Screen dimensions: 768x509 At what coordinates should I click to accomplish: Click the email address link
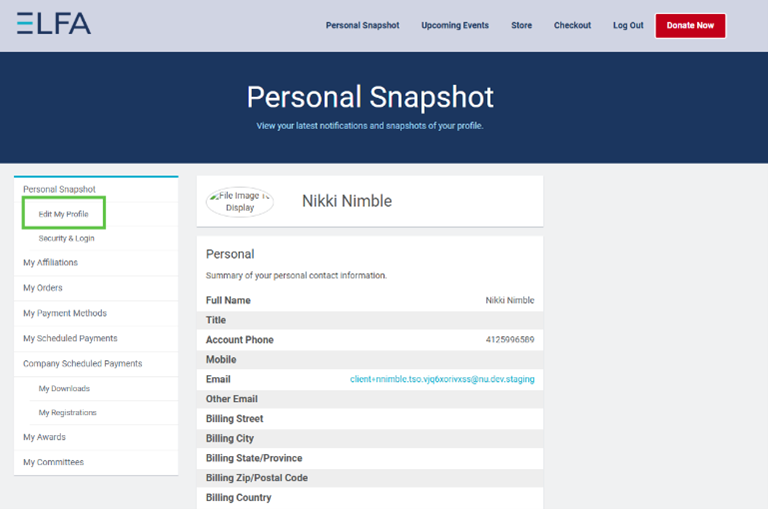[x=442, y=379]
